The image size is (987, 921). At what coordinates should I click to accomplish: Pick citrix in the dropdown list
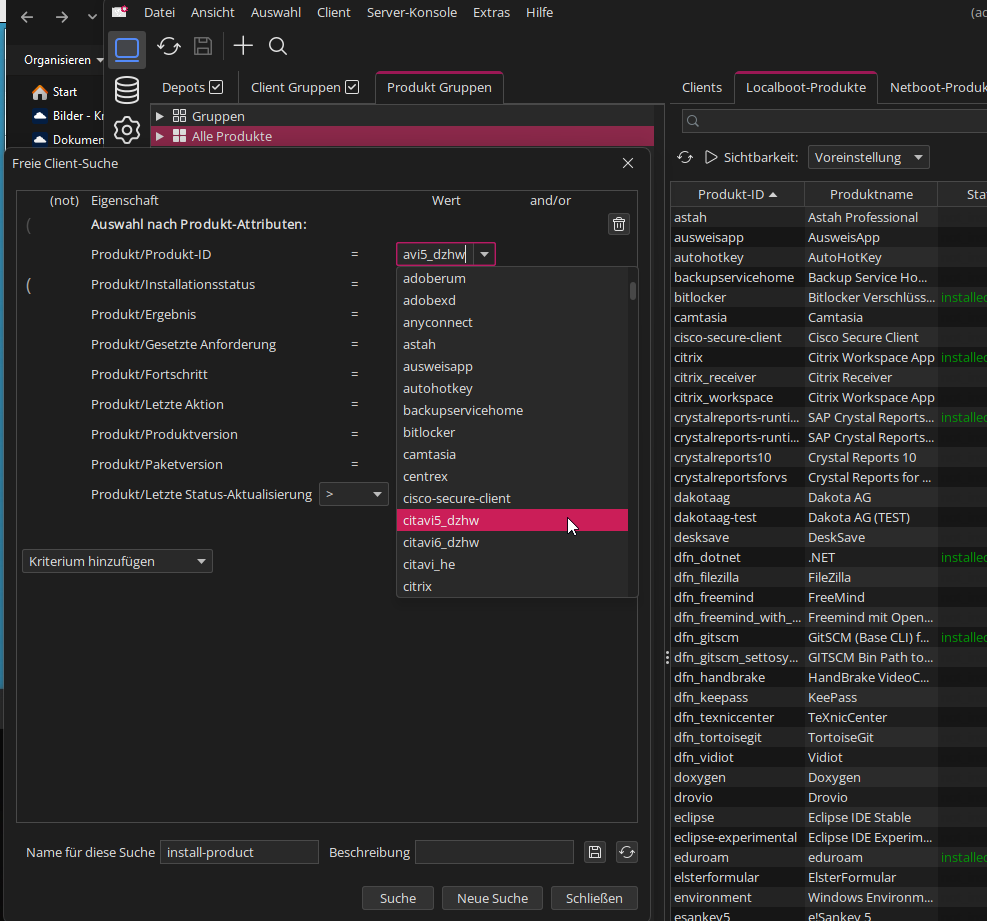coord(512,586)
